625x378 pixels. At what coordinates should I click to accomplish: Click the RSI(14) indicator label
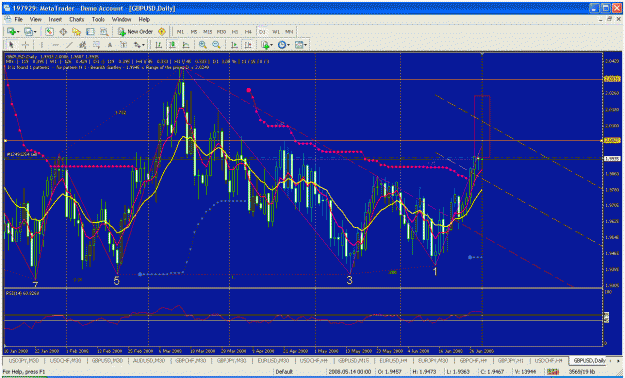[x=22, y=293]
